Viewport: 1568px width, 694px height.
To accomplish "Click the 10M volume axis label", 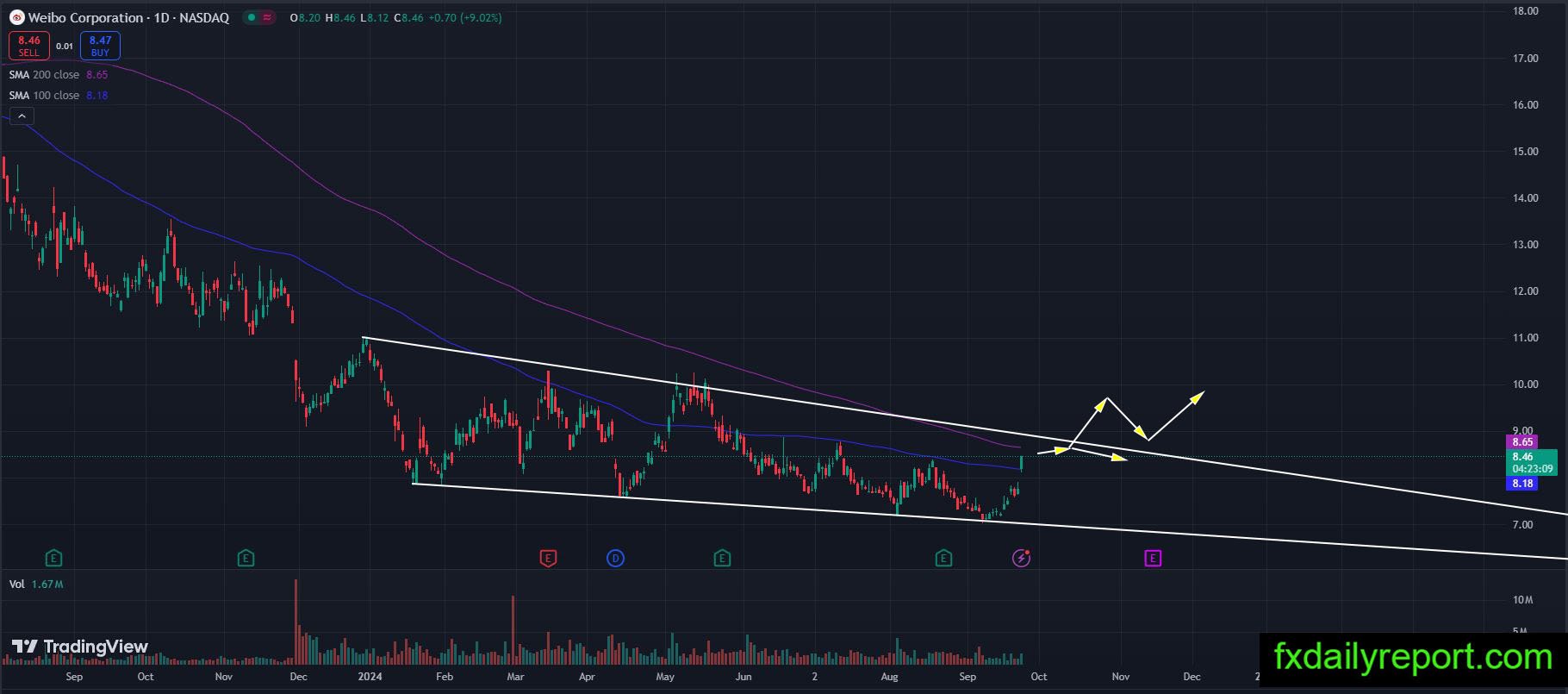I will click(1522, 600).
